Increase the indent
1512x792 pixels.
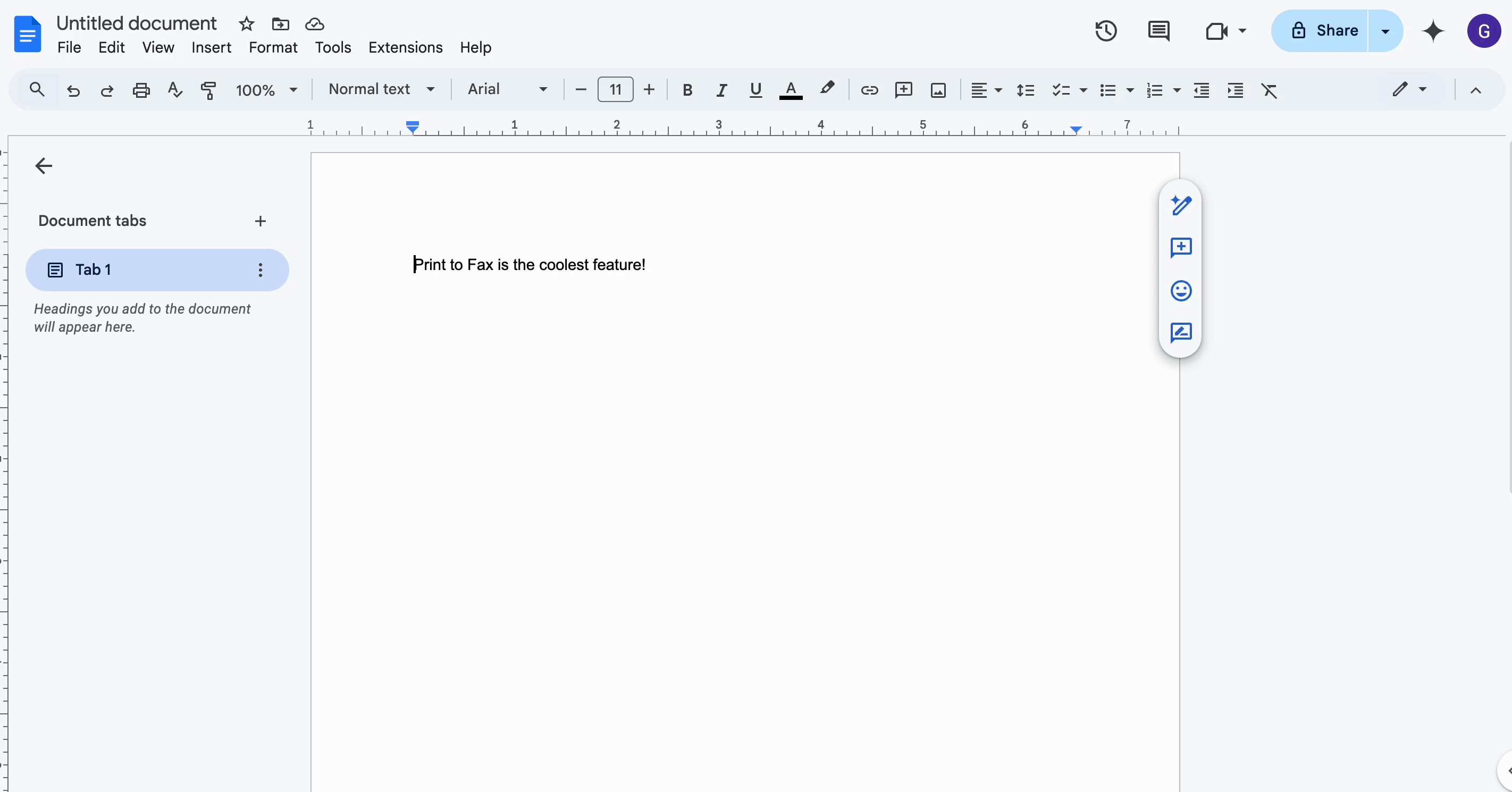1236,90
